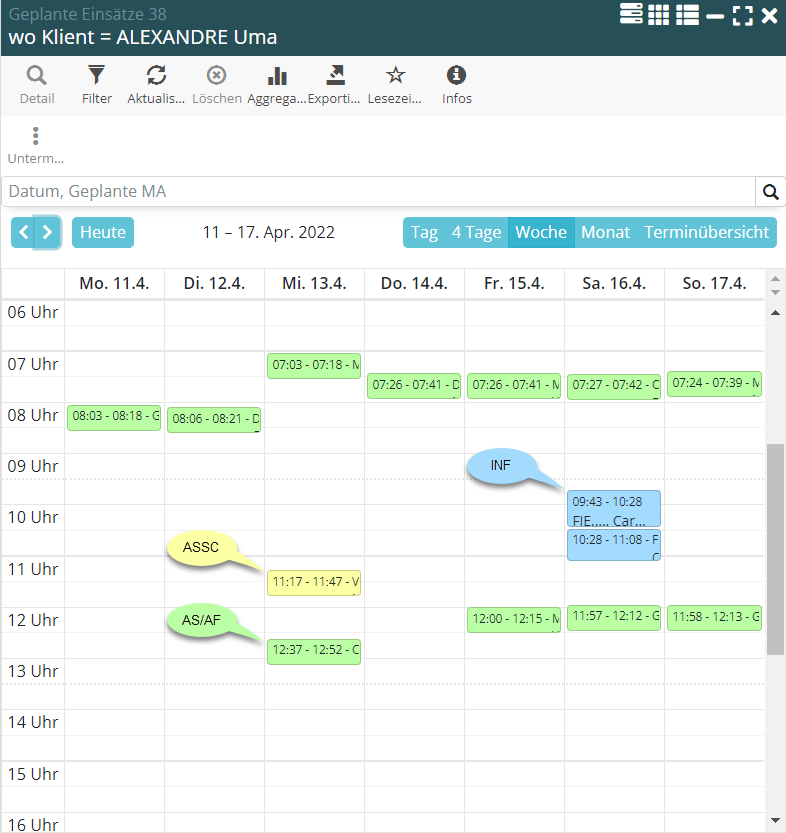
Task: Open the blue 09:43 - 10:28 appointment
Action: (x=613, y=508)
